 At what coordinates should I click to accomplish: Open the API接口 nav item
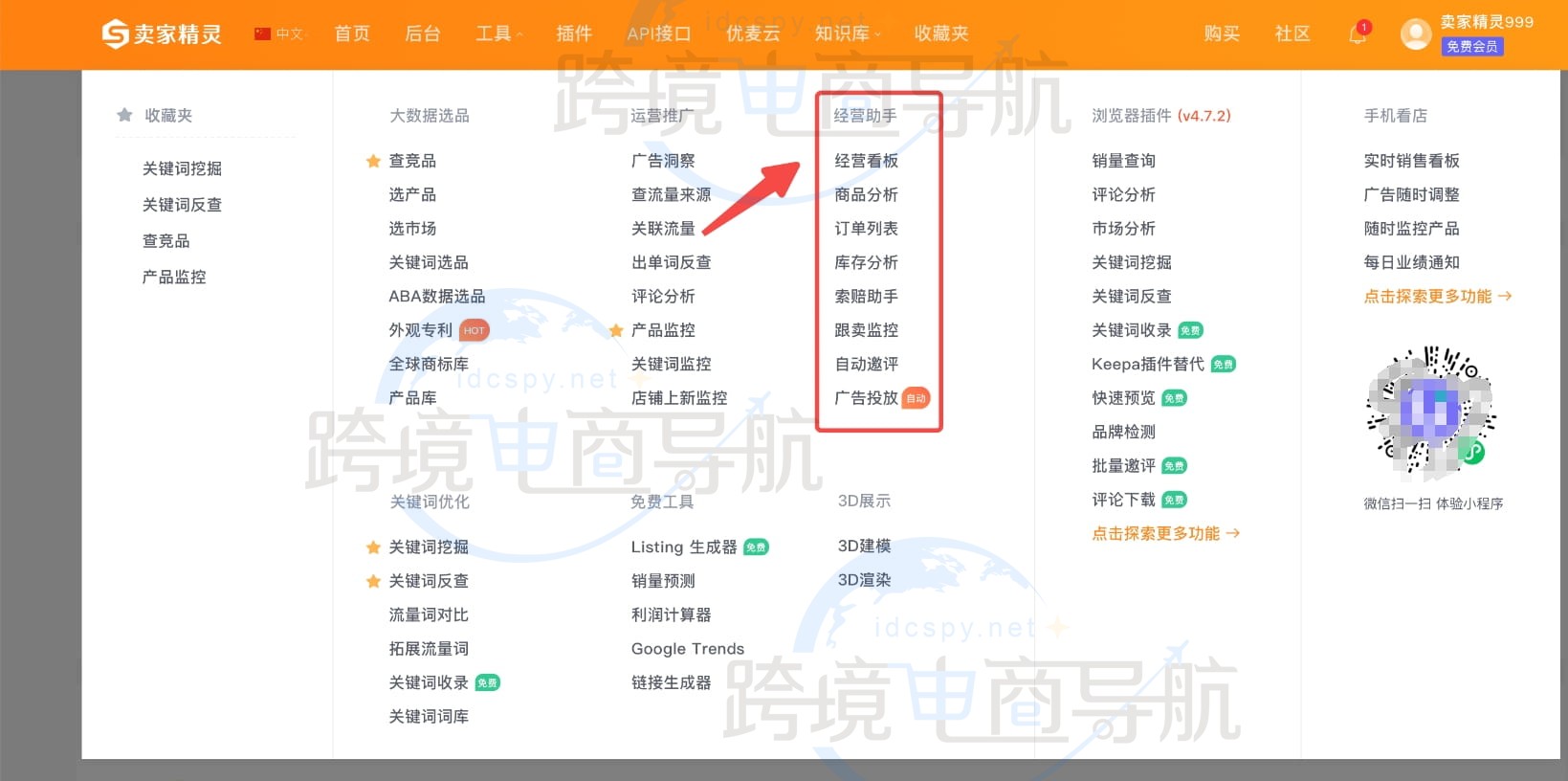click(659, 34)
